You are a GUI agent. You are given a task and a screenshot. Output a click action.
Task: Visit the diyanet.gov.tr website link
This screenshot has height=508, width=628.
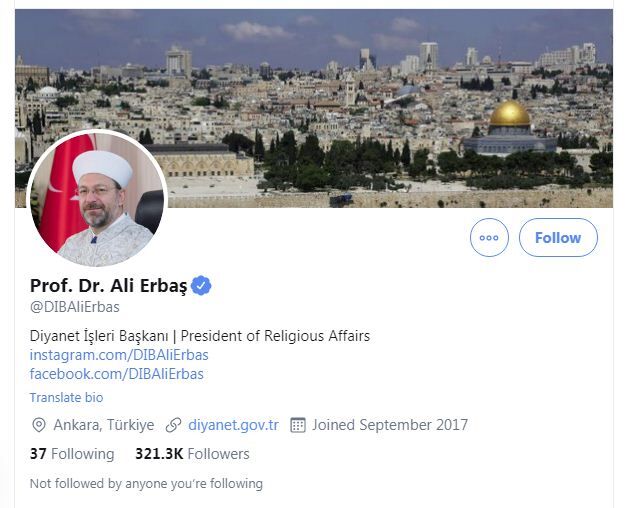point(233,425)
